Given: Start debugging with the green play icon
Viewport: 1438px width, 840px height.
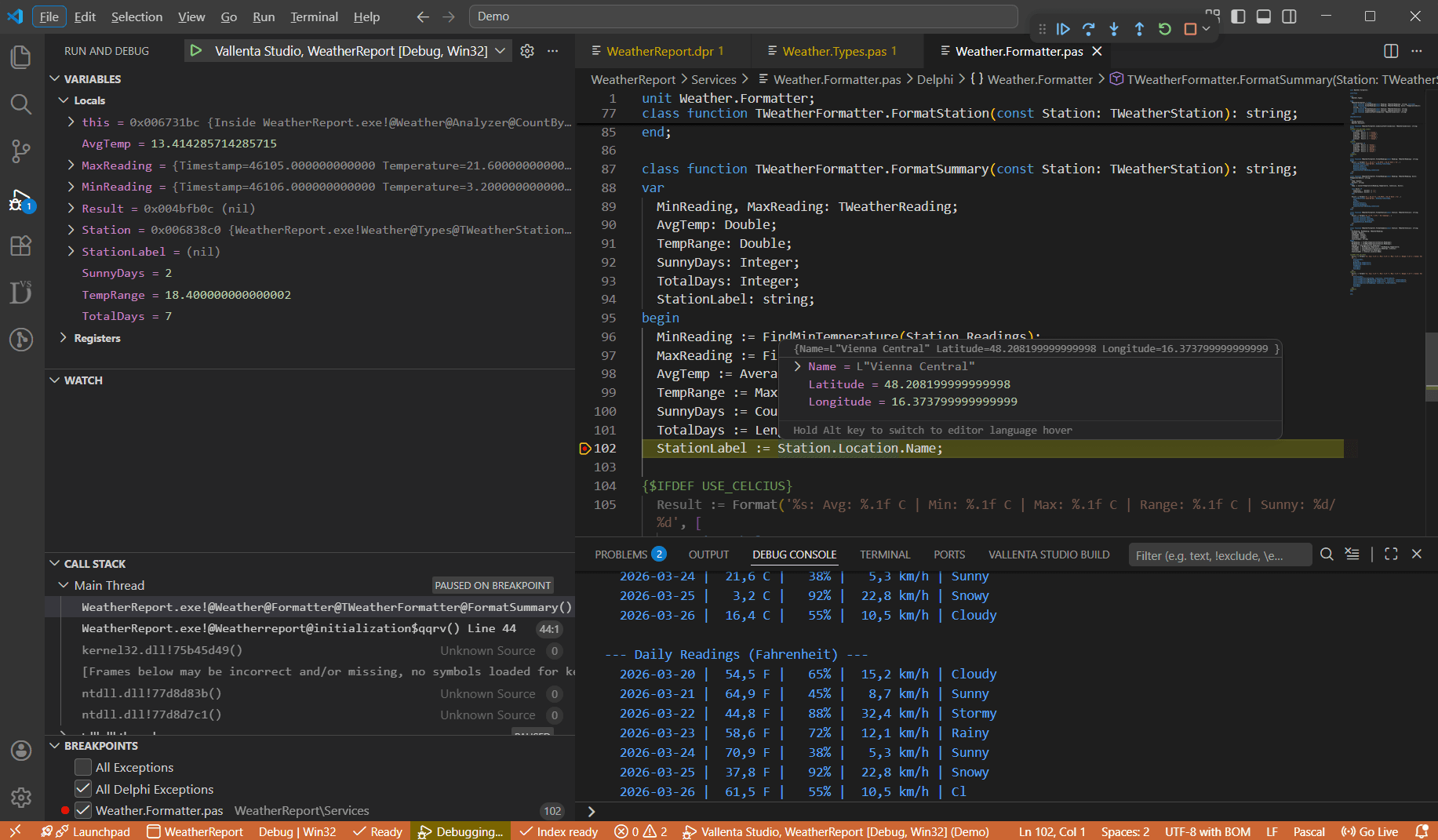Looking at the screenshot, I should click(x=196, y=51).
